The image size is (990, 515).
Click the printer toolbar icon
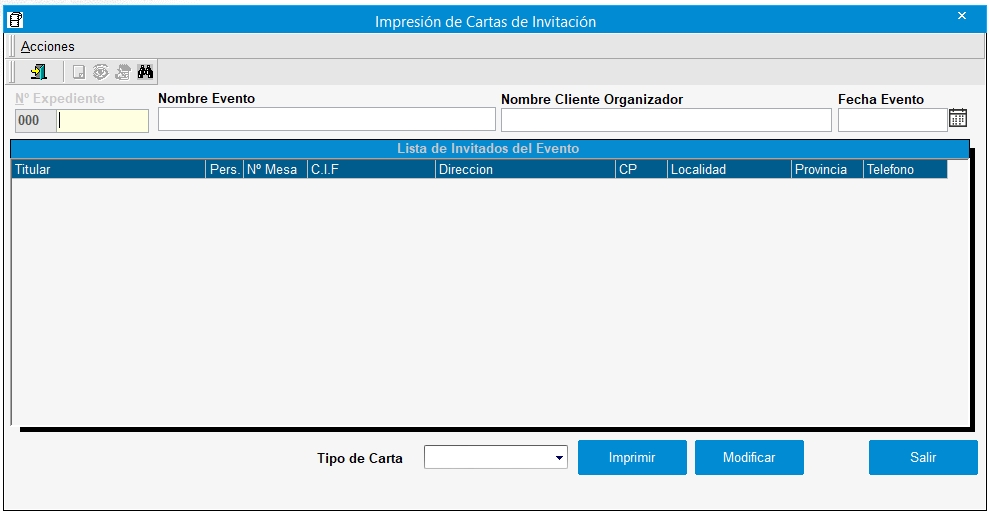click(x=123, y=72)
